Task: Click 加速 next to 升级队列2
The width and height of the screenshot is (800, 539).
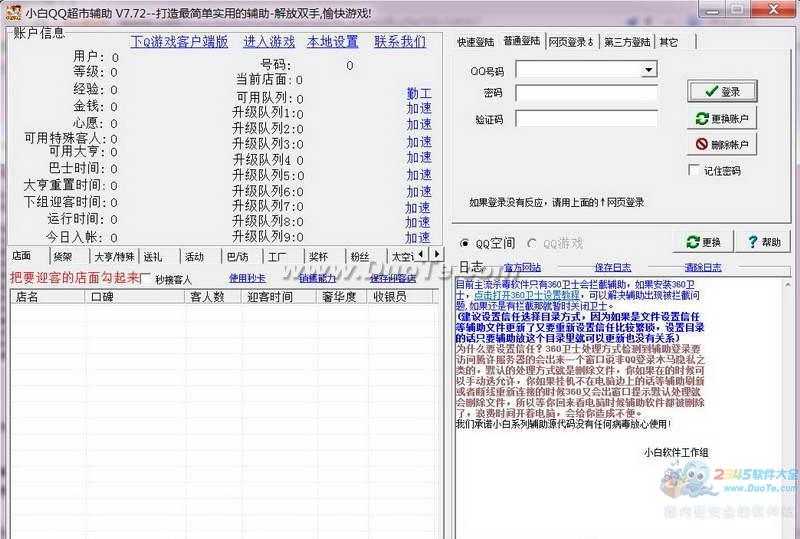Action: coord(419,125)
